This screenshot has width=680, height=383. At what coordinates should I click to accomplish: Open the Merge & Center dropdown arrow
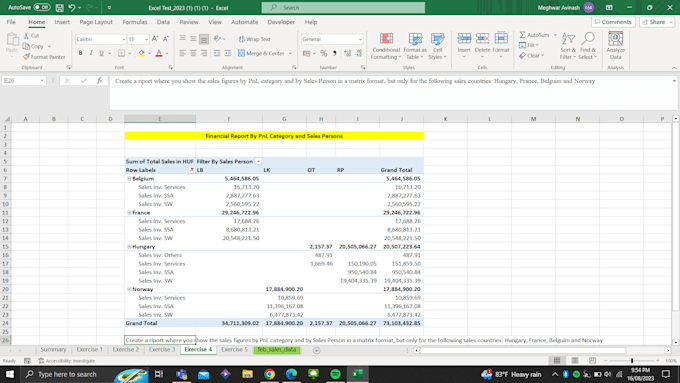coord(290,53)
